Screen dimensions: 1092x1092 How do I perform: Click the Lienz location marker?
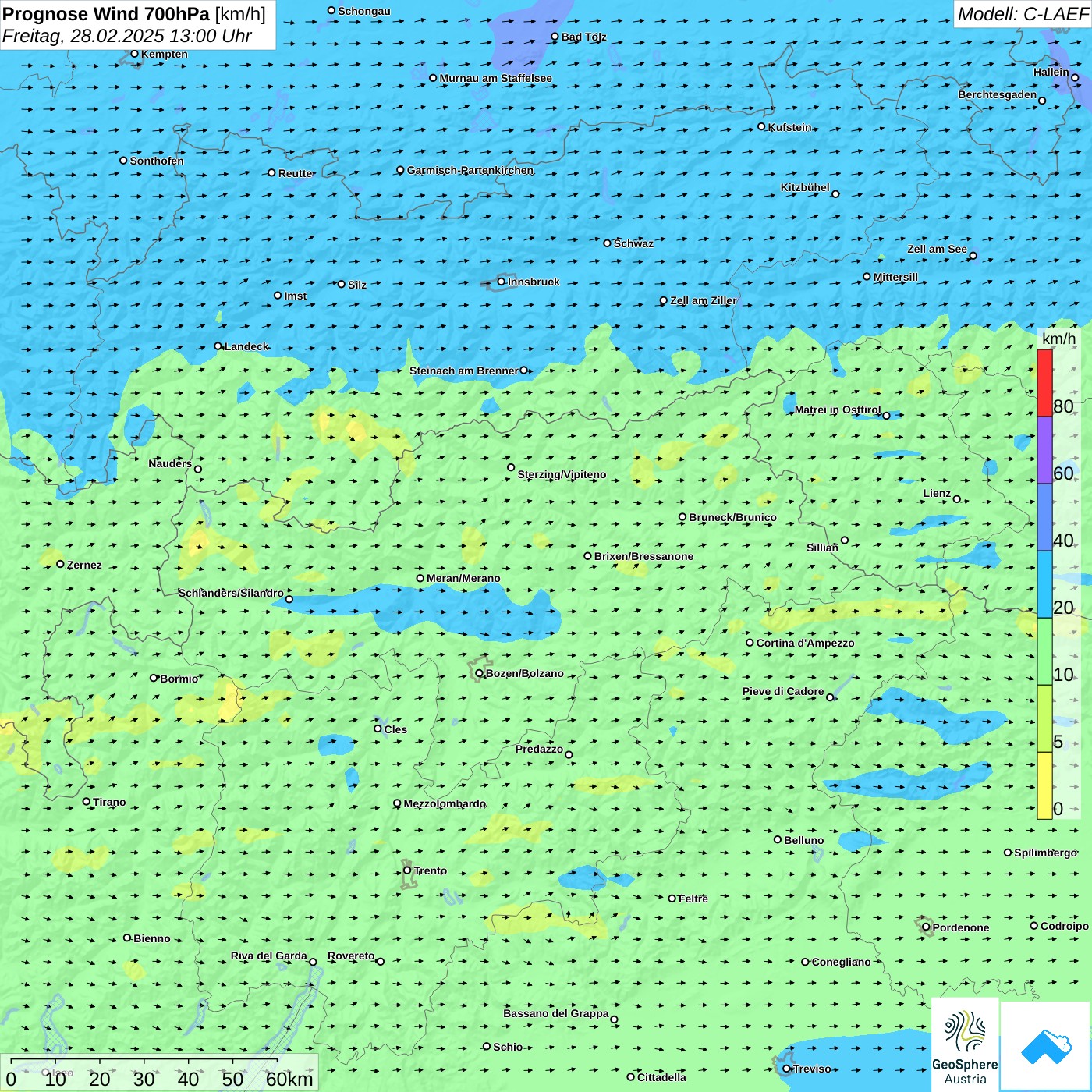pyautogui.click(x=957, y=498)
